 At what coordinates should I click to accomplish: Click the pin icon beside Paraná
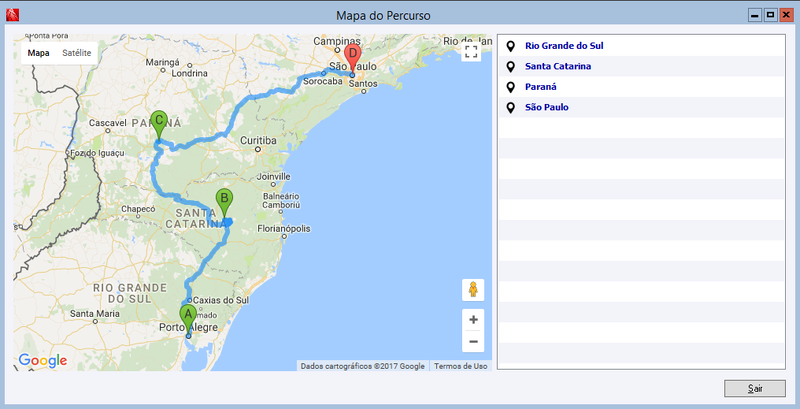(x=510, y=87)
